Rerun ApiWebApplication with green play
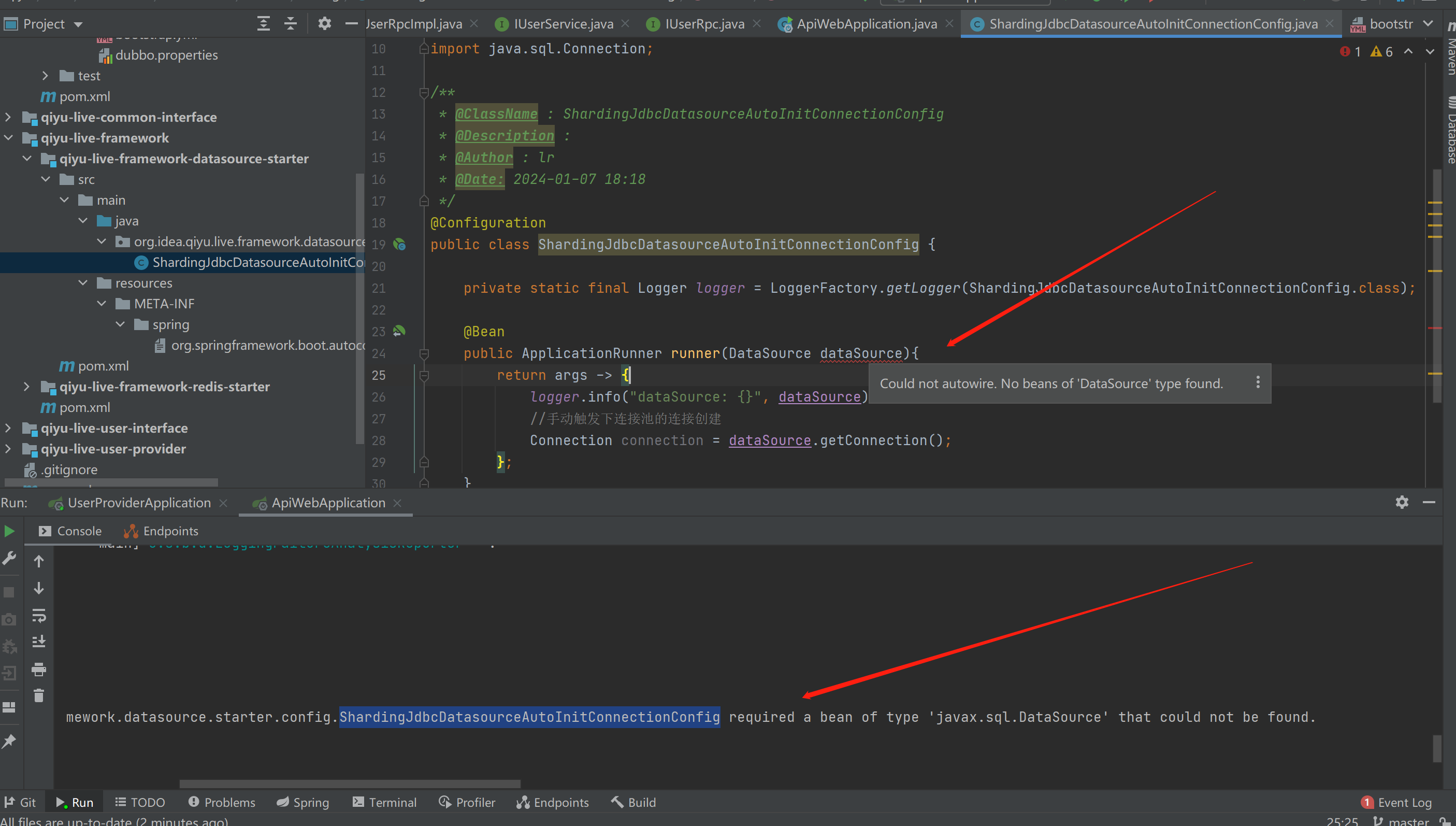Image resolution: width=1456 pixels, height=826 pixels. coord(9,531)
